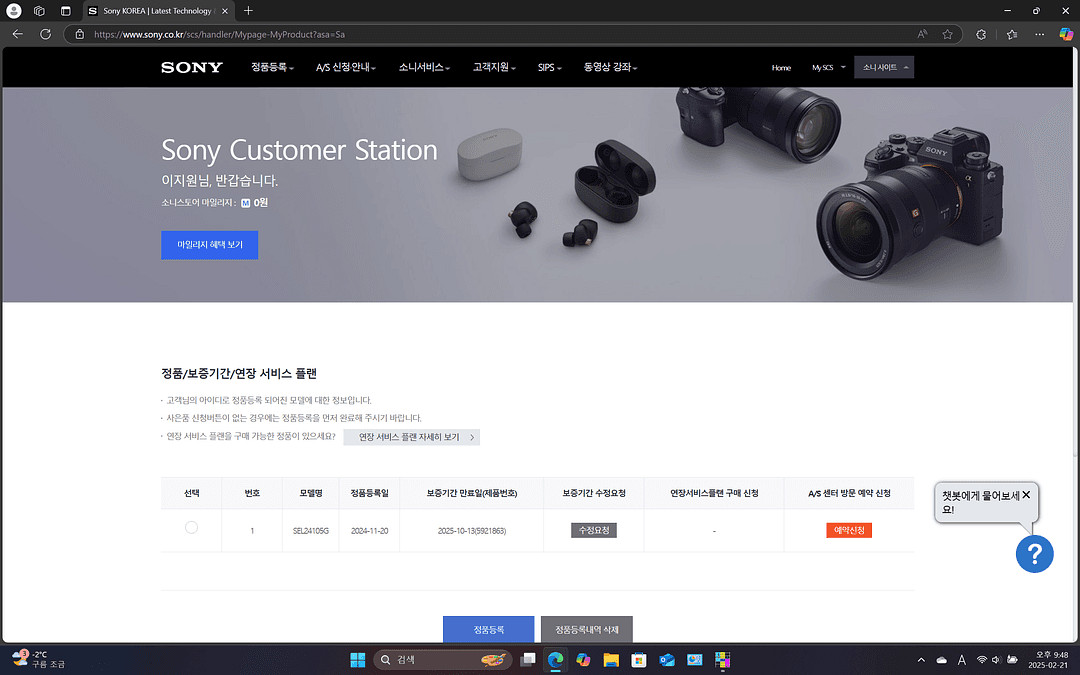Image resolution: width=1080 pixels, height=675 pixels.
Task: Expand the SIPS navigation menu
Action: [550, 68]
